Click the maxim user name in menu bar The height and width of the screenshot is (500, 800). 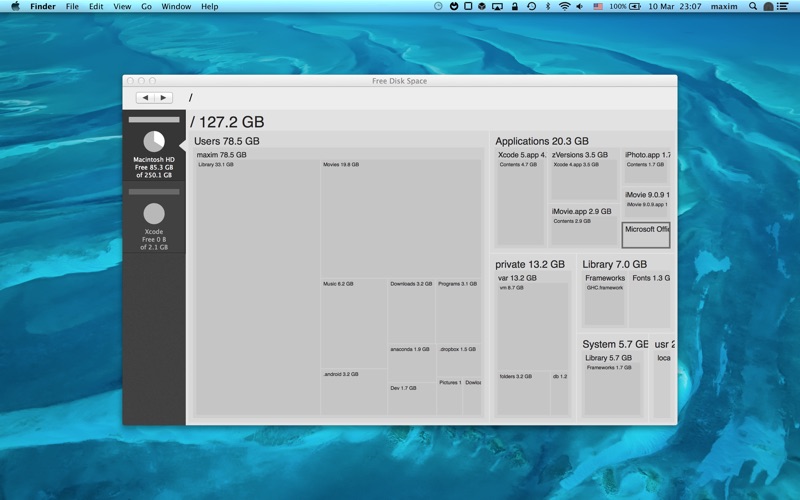click(x=724, y=6)
